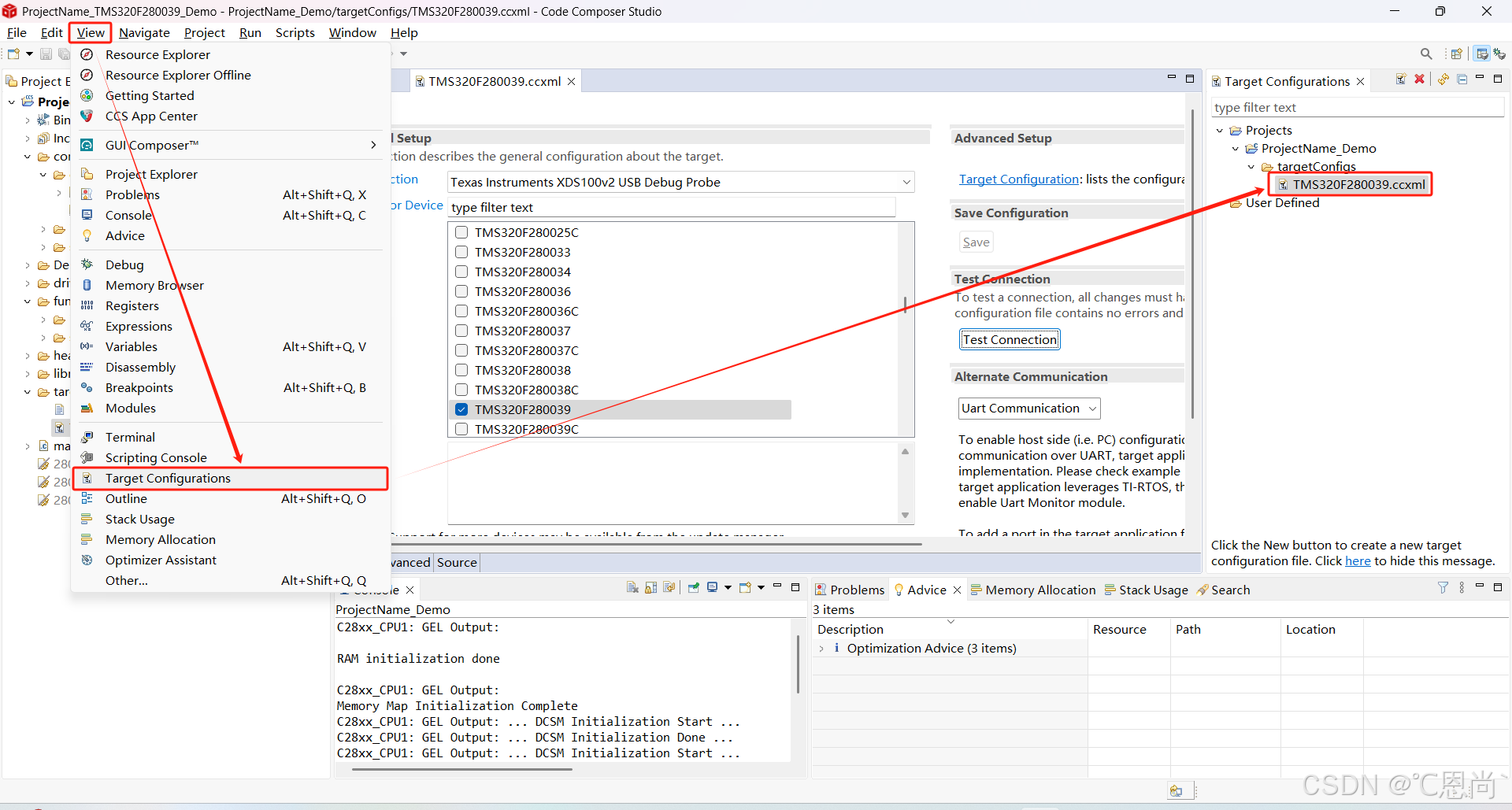Click the Open Console icon
Image resolution: width=1512 pixels, height=810 pixels.
(x=745, y=588)
